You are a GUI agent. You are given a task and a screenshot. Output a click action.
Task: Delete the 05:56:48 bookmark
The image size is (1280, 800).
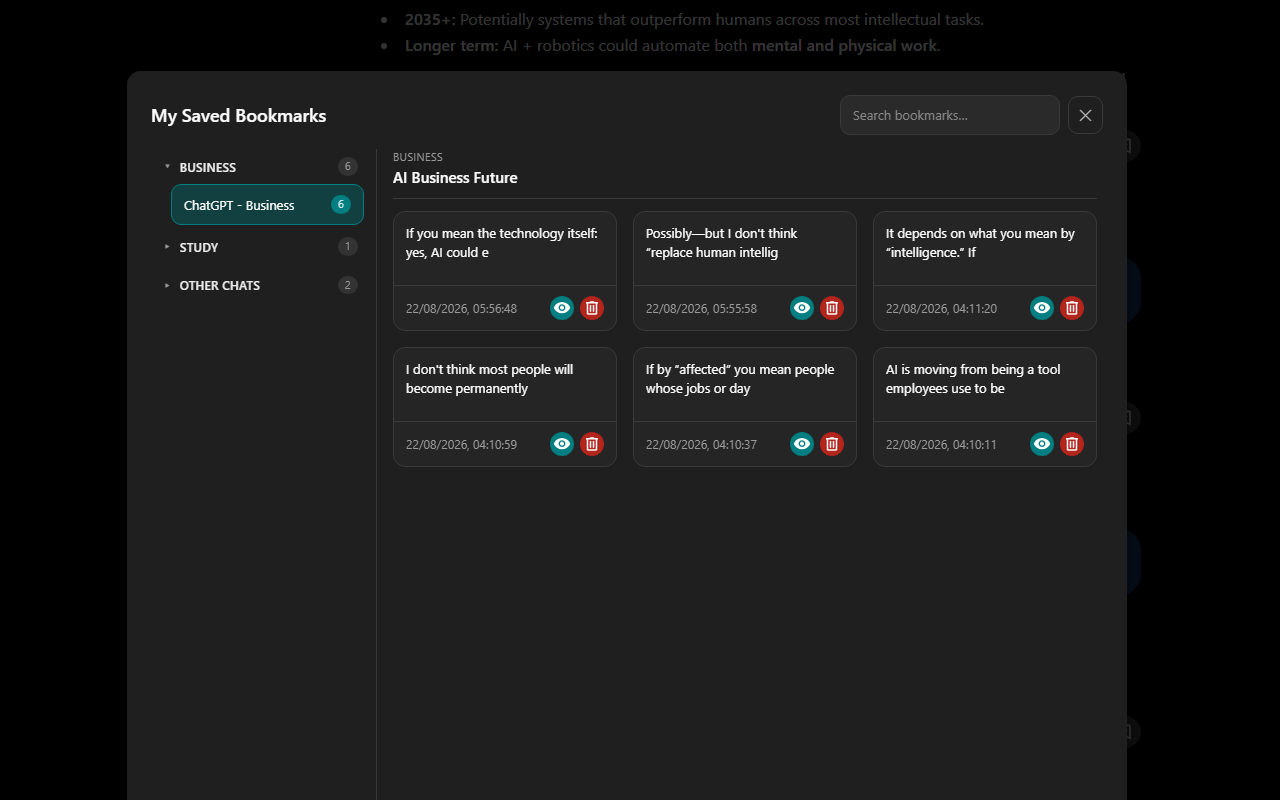592,308
